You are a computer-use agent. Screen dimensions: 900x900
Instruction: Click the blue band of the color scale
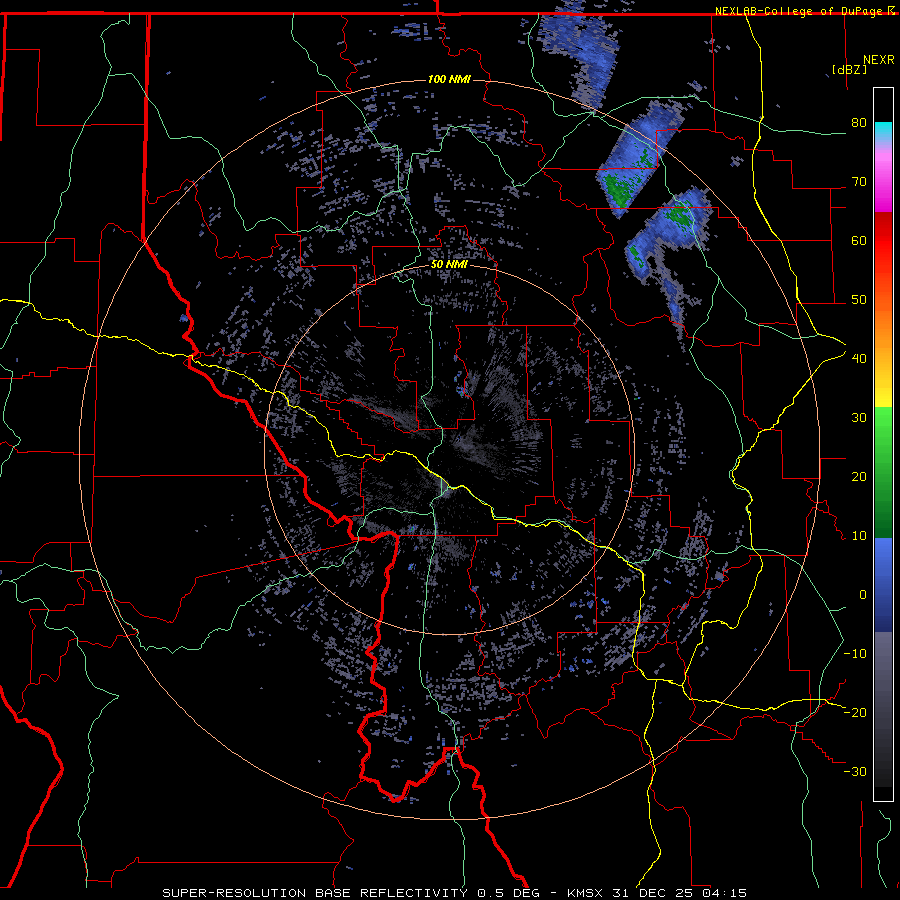[883, 585]
